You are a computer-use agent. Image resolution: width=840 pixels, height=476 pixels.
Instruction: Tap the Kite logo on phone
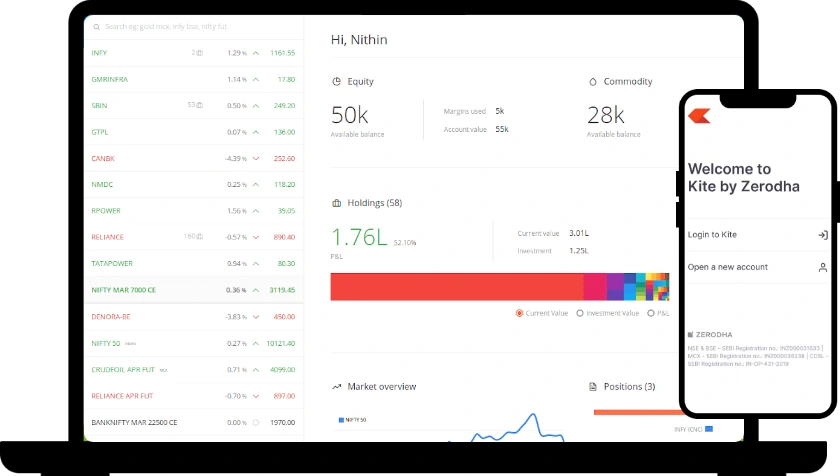(x=699, y=116)
